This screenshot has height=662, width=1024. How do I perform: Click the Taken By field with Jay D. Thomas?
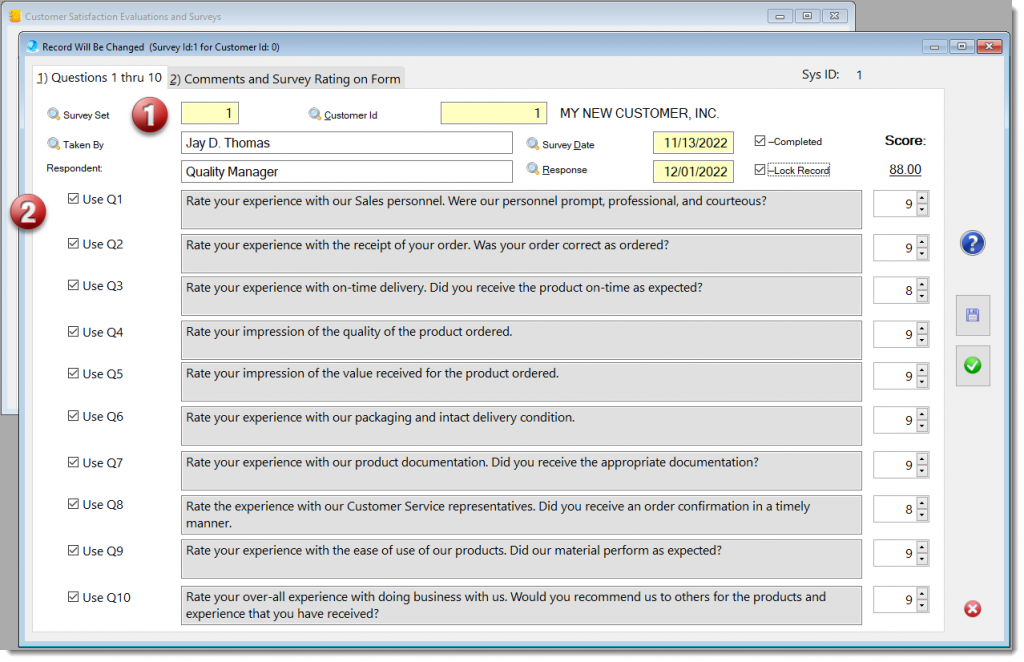point(347,143)
